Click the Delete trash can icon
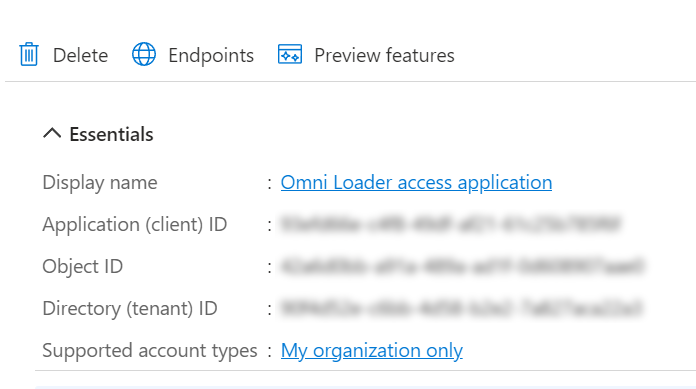 coord(29,54)
